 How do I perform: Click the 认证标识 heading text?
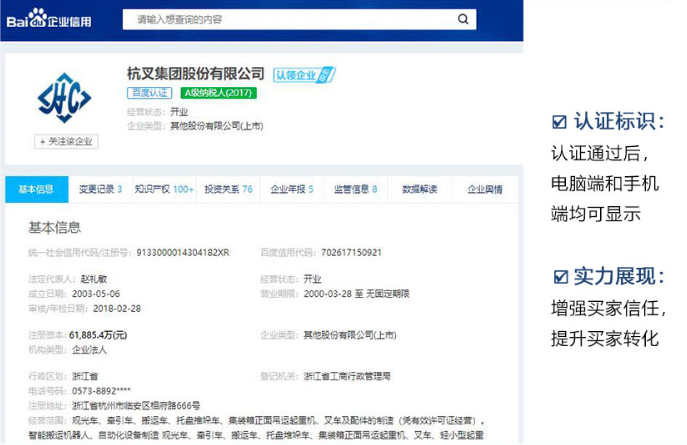(x=618, y=121)
